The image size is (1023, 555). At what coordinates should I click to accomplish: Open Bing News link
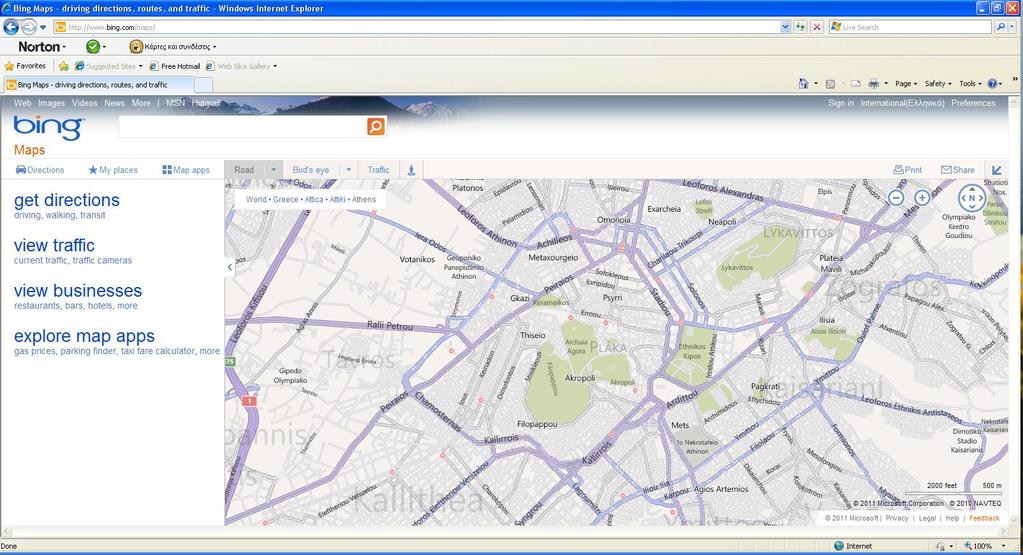[x=114, y=103]
